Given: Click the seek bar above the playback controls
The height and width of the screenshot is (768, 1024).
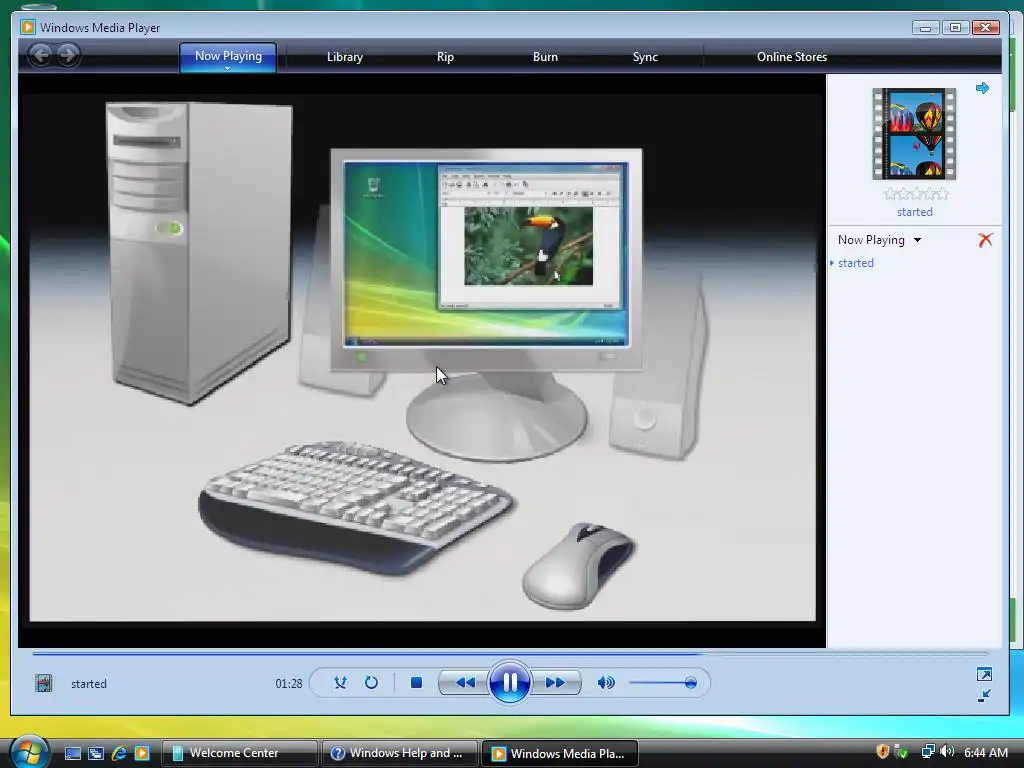Looking at the screenshot, I should tap(510, 653).
